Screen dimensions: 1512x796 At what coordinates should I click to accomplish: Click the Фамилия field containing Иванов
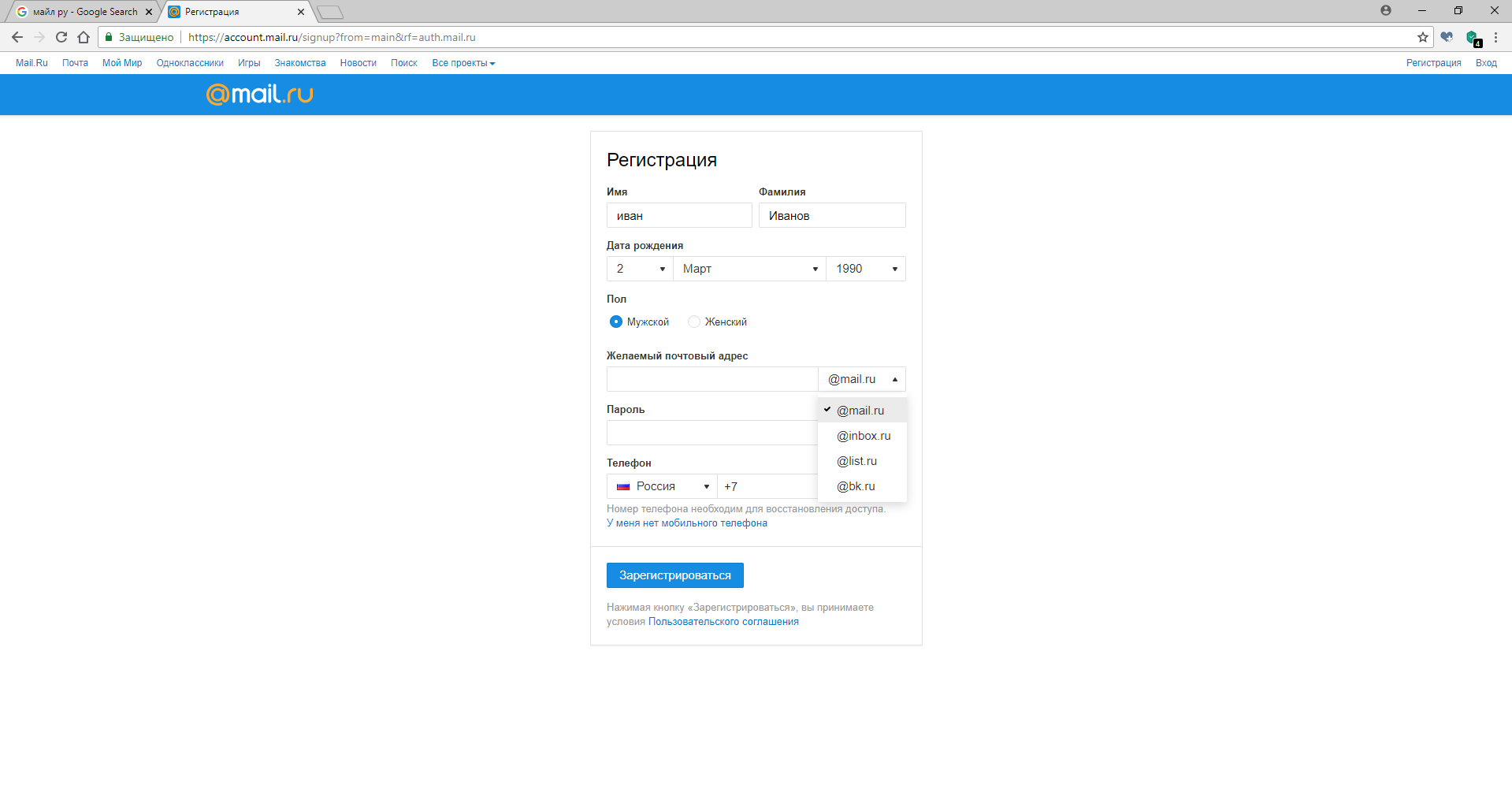pos(832,215)
